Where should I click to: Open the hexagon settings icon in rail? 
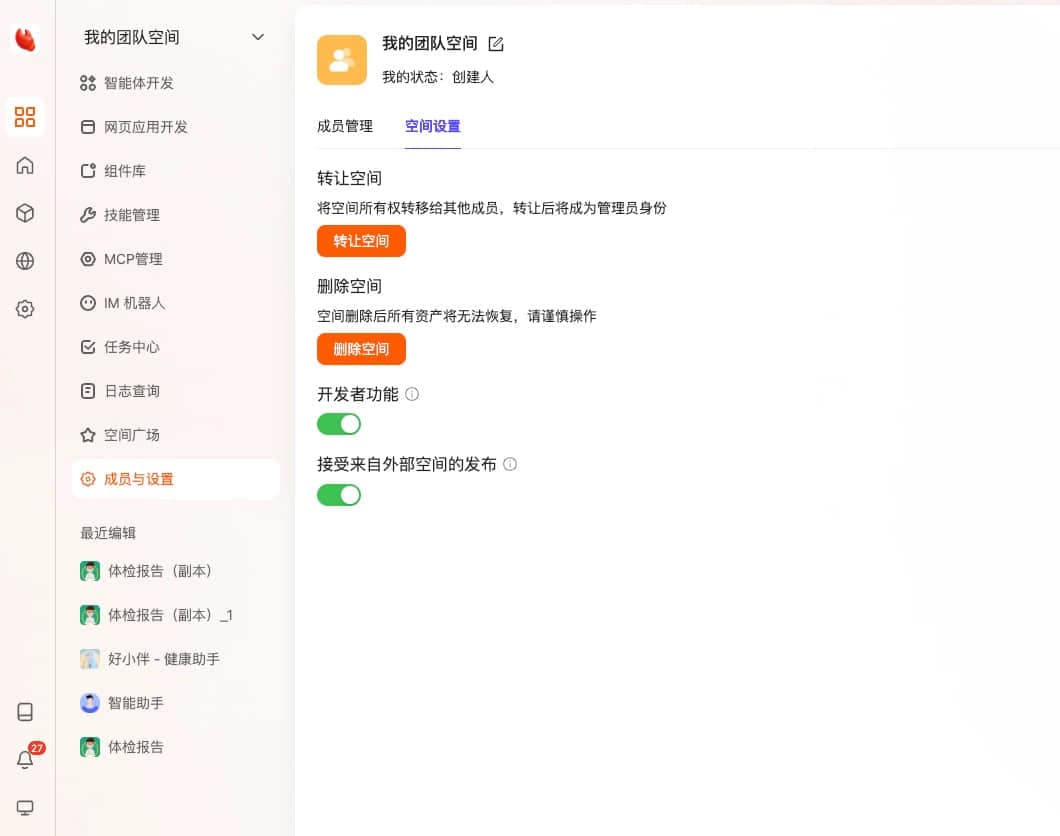(x=25, y=309)
